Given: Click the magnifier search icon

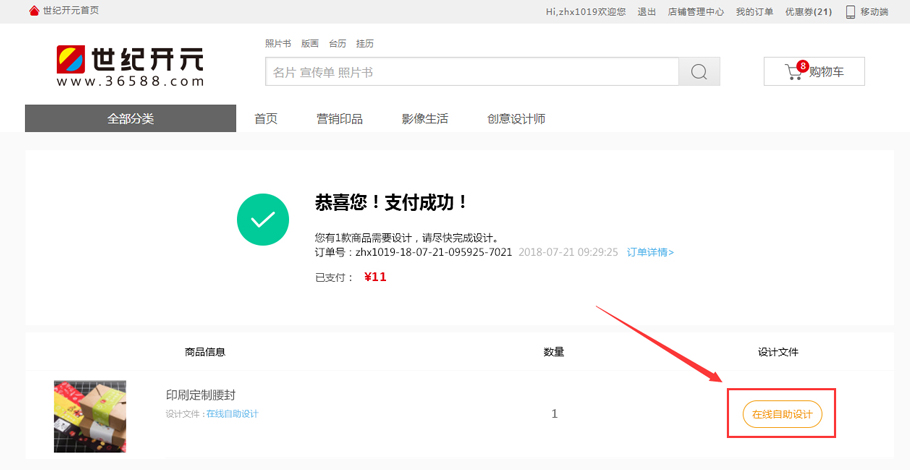Looking at the screenshot, I should click(699, 72).
